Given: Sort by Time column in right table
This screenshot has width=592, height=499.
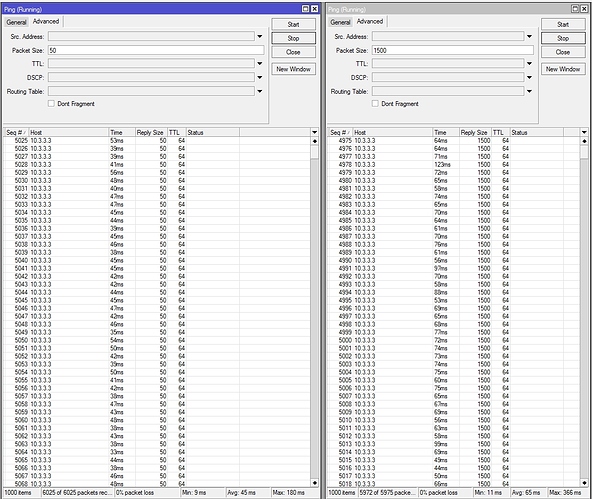Looking at the screenshot, I should coord(446,132).
